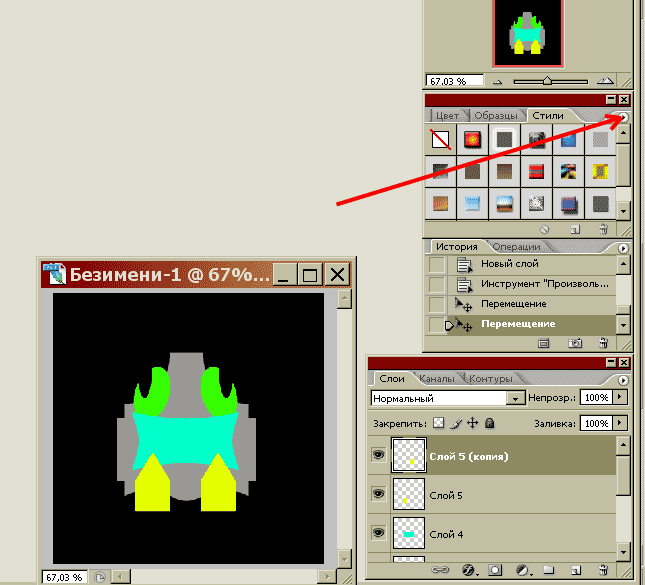This screenshot has width=645, height=585.
Task: Click new adjustment layer icon
Action: pyautogui.click(x=523, y=570)
